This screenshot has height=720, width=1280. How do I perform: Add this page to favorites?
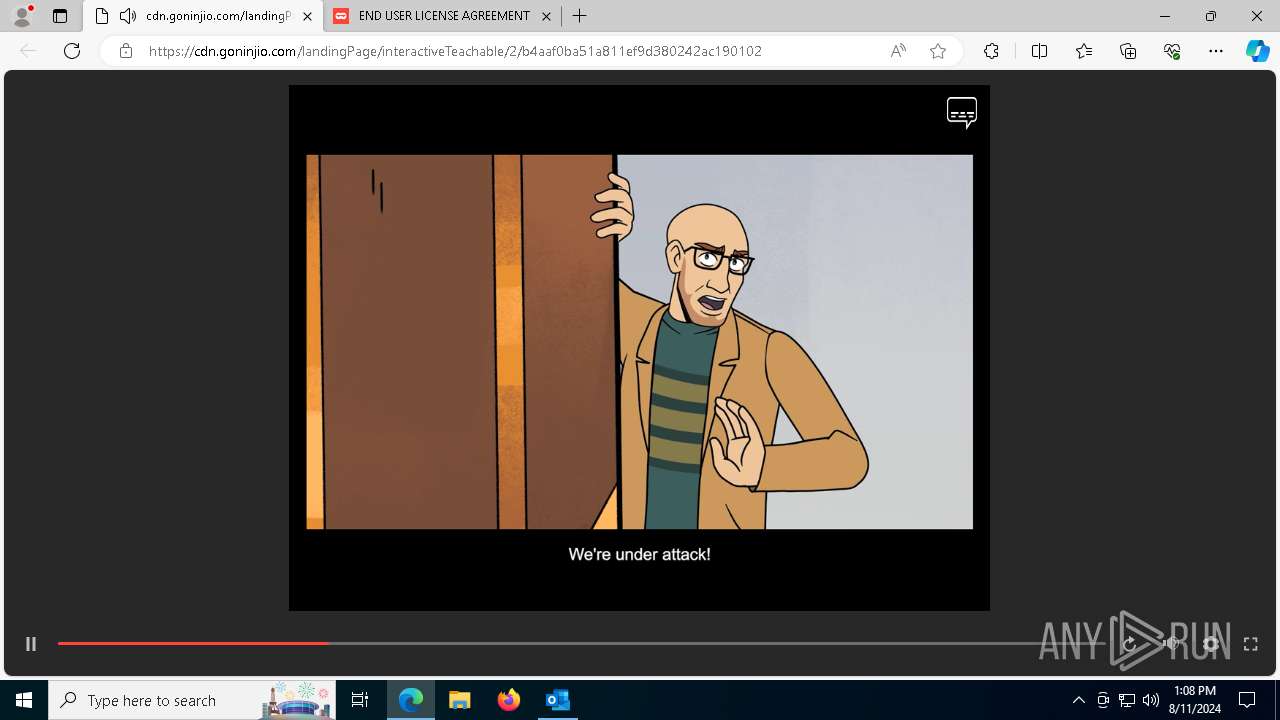tap(938, 51)
